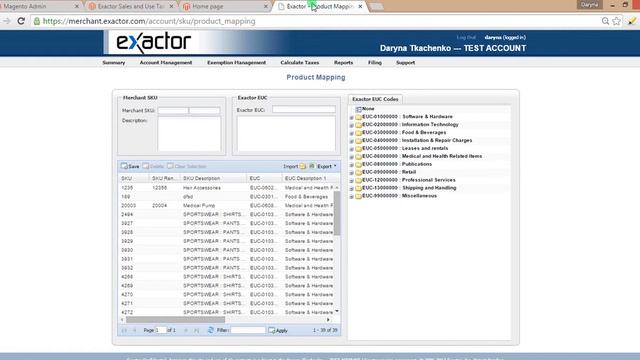The height and width of the screenshot is (360, 640).
Task: Open the EUC-12000000 Professional Services folder icon
Action: (x=358, y=180)
